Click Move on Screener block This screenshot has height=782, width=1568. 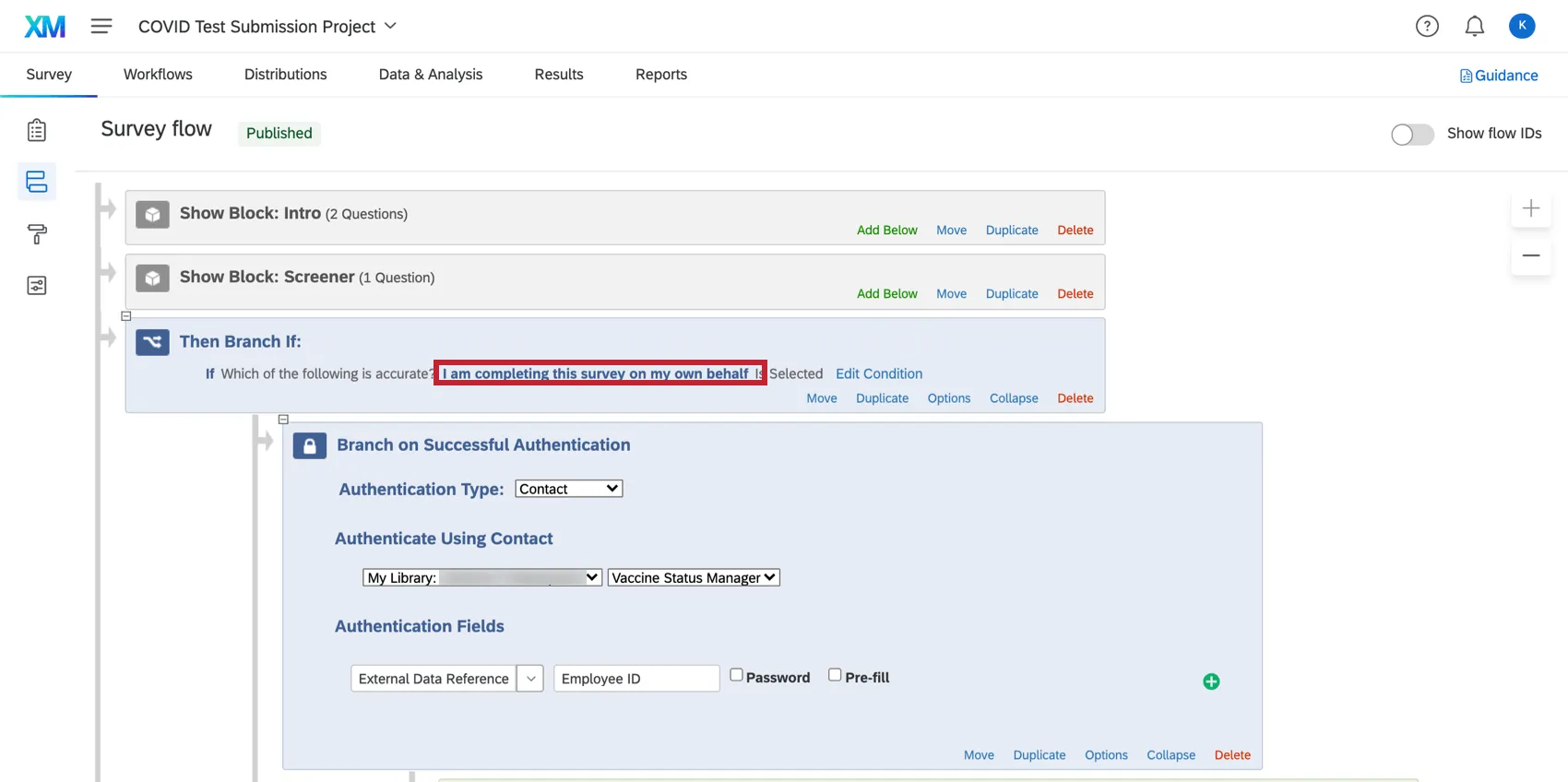click(x=952, y=294)
